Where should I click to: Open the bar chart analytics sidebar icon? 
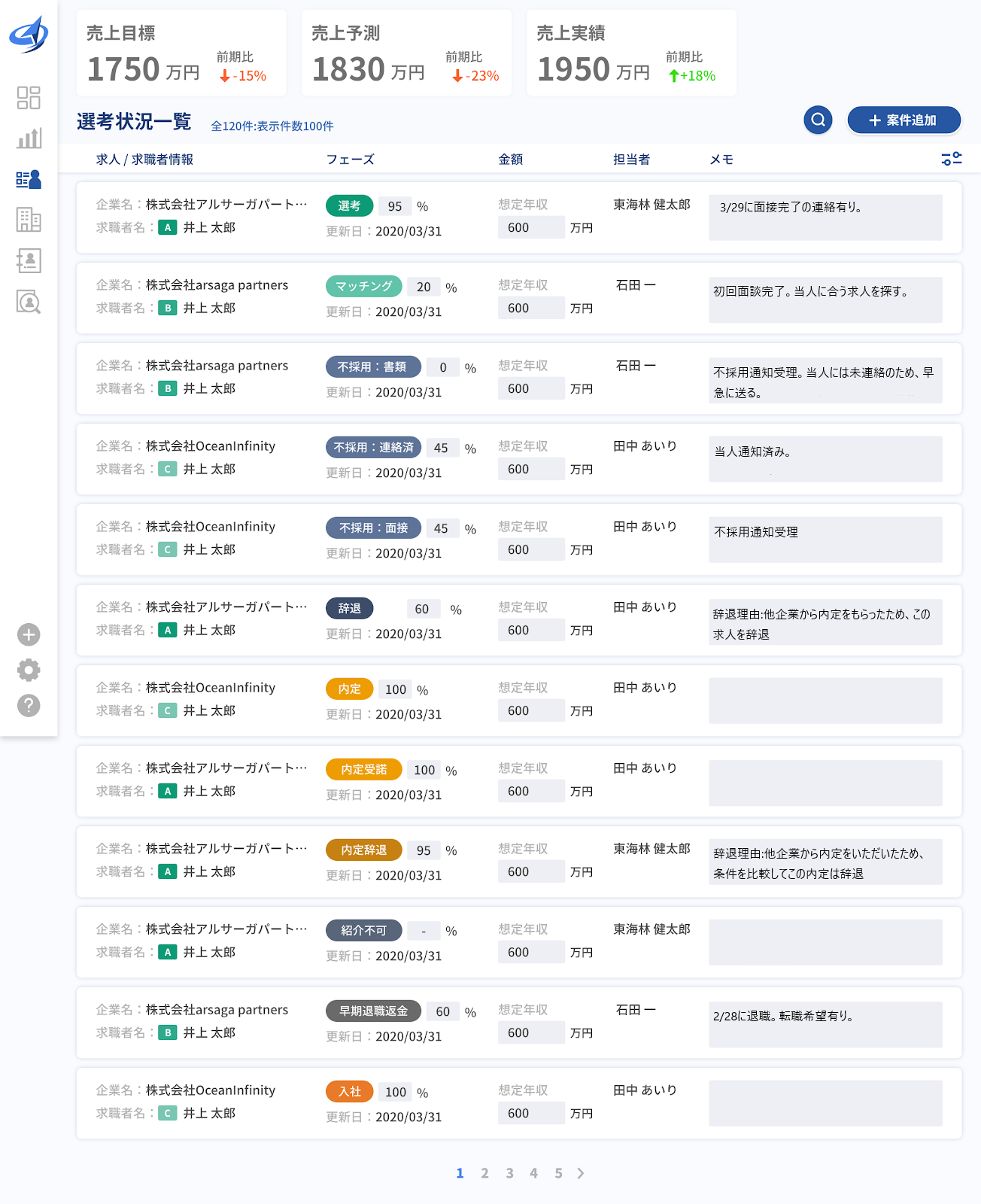click(29, 138)
